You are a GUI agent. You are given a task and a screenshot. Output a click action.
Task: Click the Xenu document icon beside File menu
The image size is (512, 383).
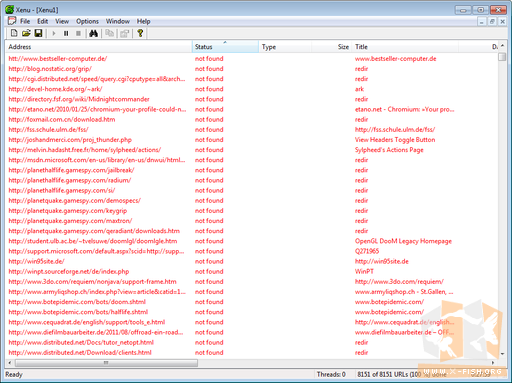click(x=12, y=21)
